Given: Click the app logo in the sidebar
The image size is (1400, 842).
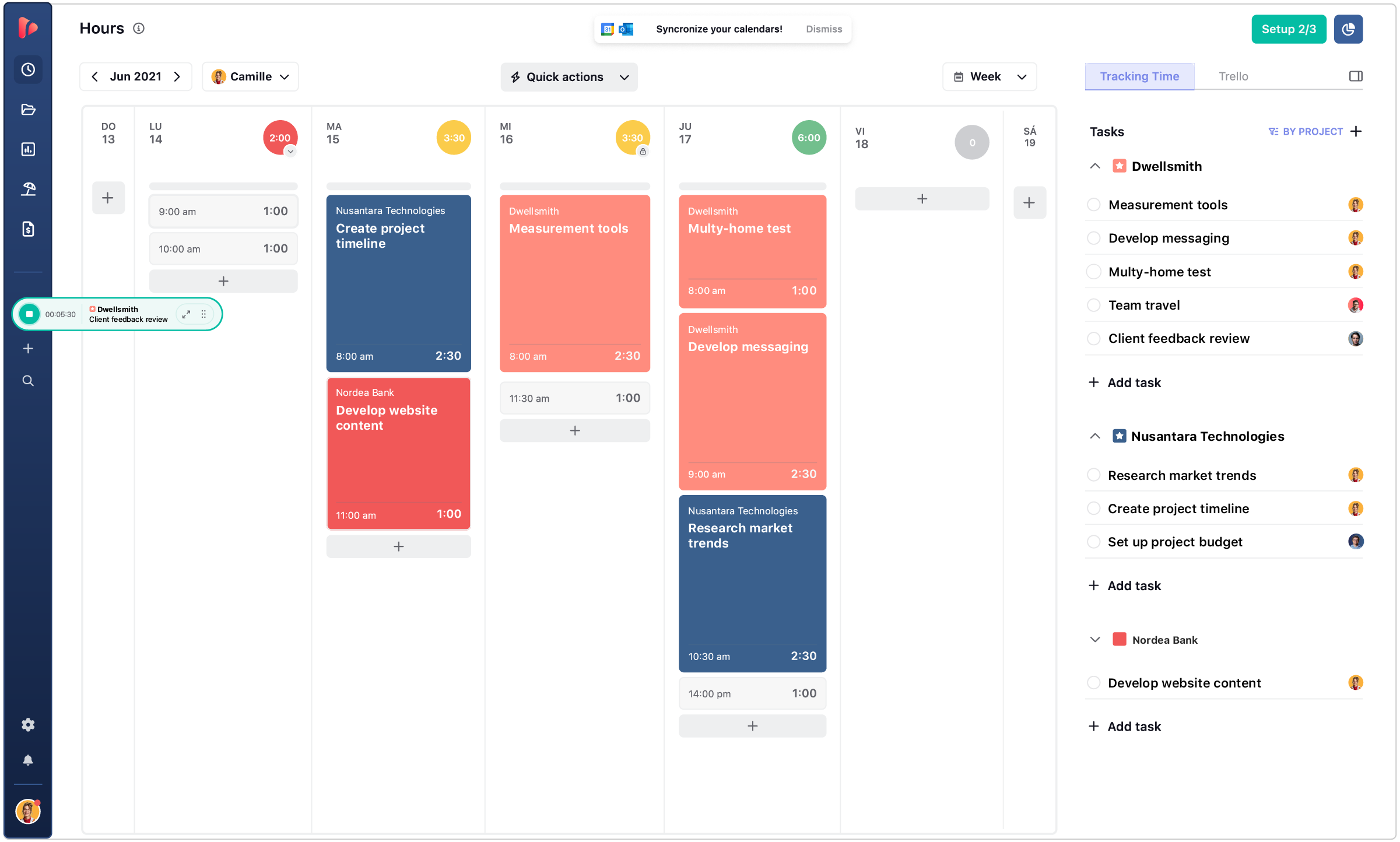Looking at the screenshot, I should tap(28, 27).
